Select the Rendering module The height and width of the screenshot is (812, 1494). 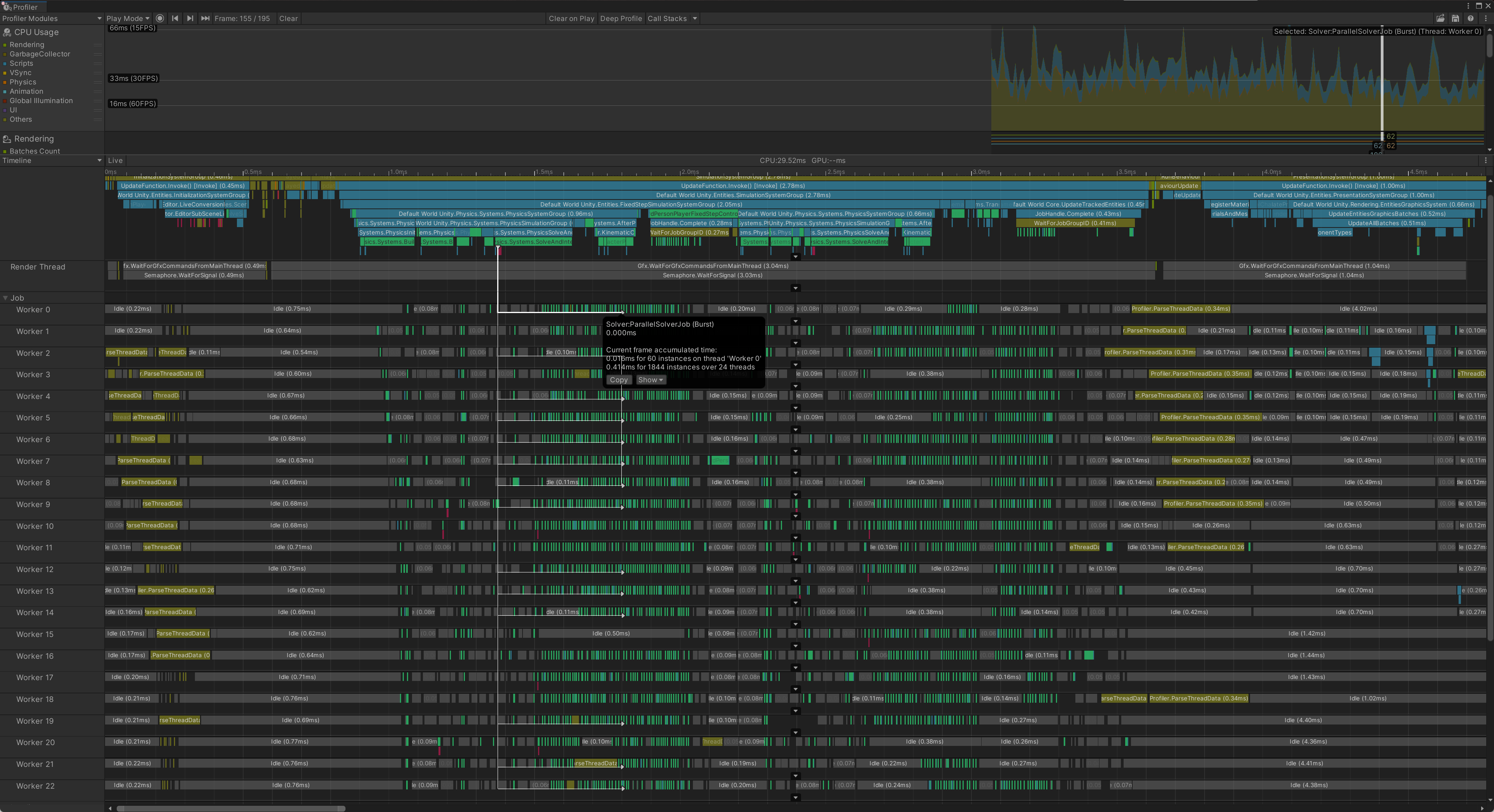tap(35, 138)
